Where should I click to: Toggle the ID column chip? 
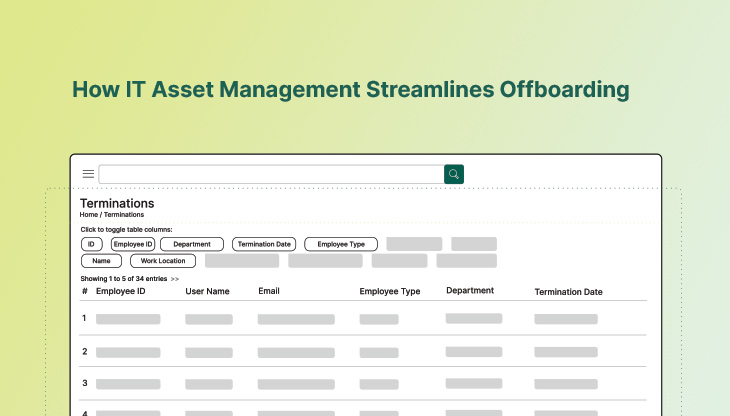point(91,244)
